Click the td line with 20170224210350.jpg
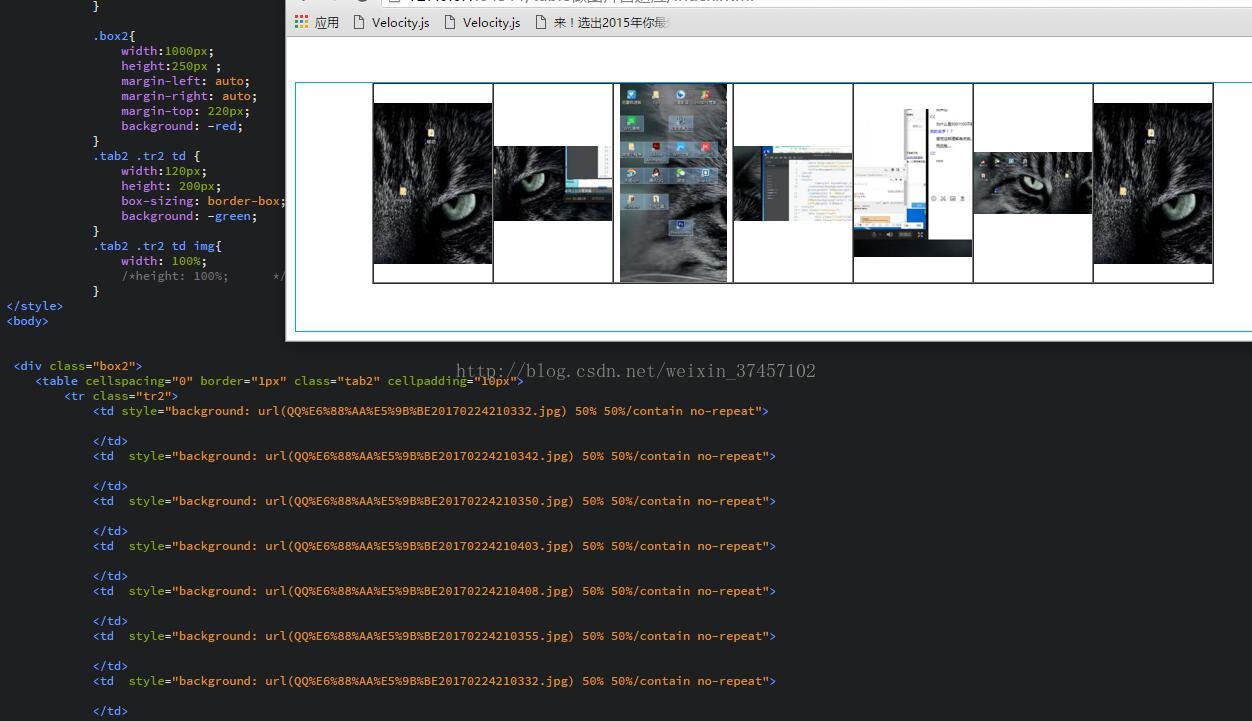 [x=434, y=501]
